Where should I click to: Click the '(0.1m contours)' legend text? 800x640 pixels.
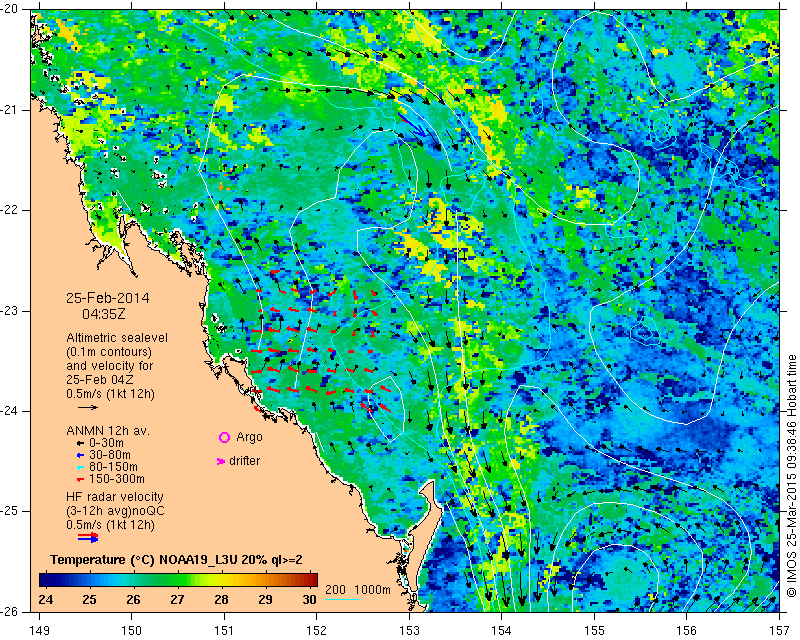109,352
